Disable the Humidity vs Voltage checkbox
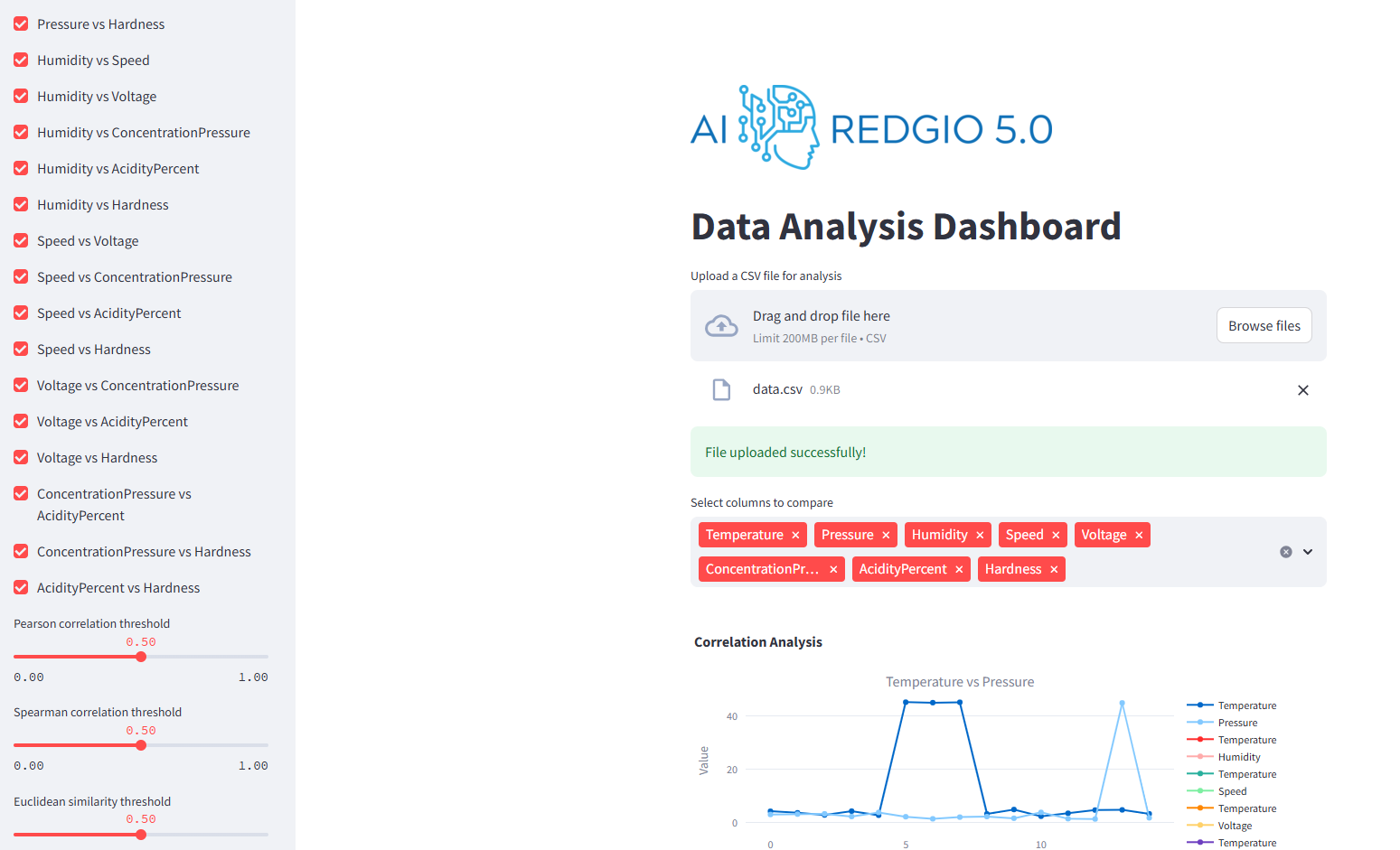 click(x=21, y=96)
